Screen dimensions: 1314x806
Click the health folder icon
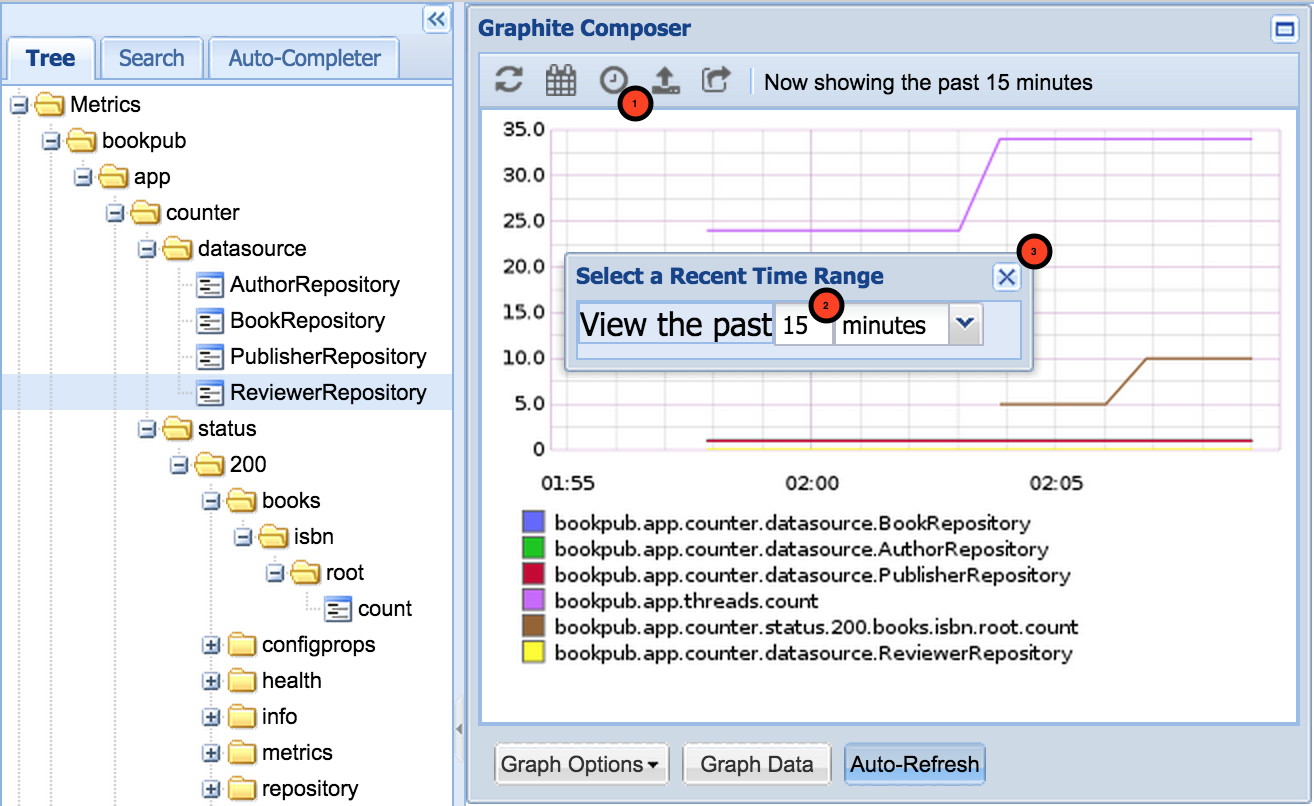[241, 681]
